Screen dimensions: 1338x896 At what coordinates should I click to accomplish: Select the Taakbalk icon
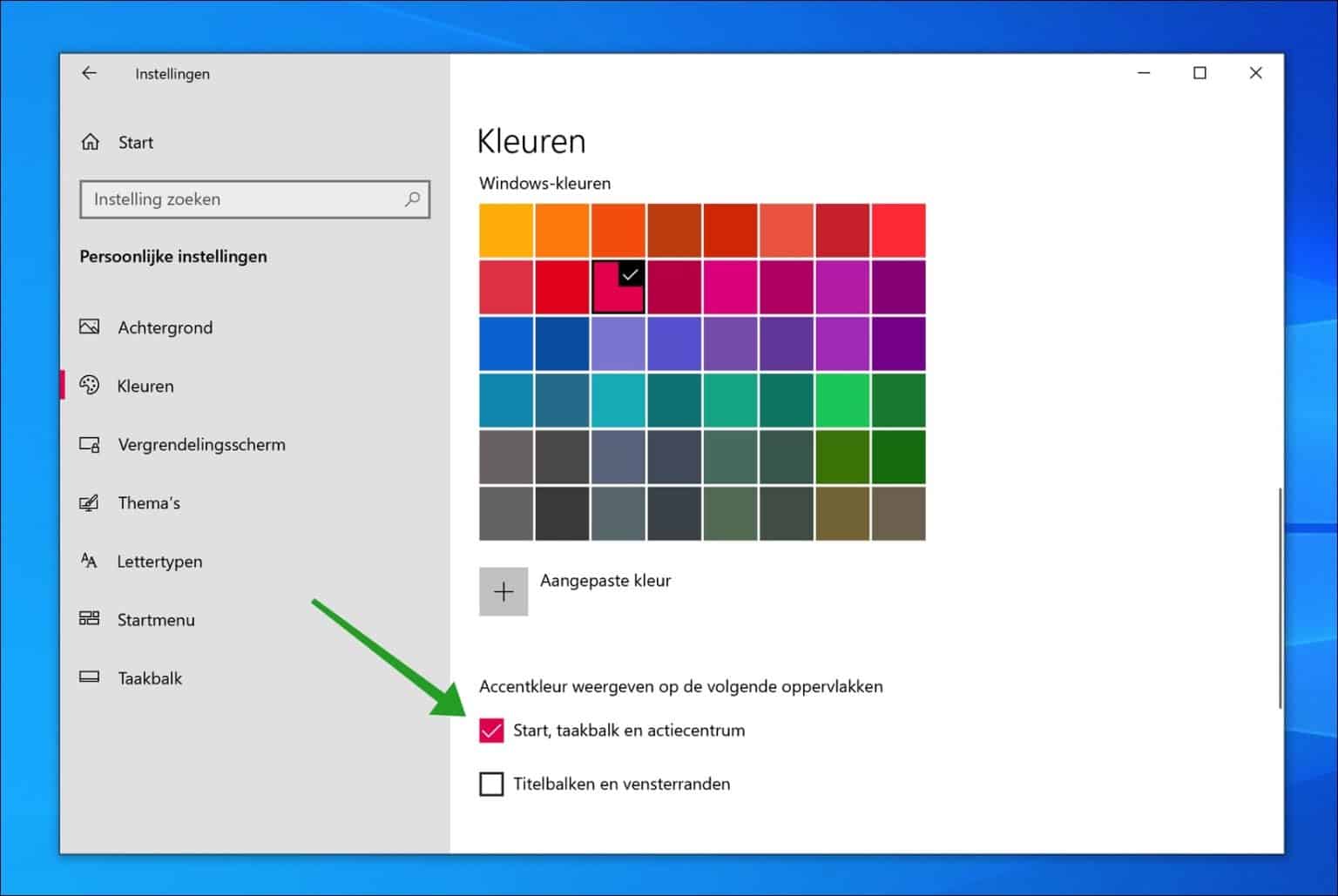point(90,677)
